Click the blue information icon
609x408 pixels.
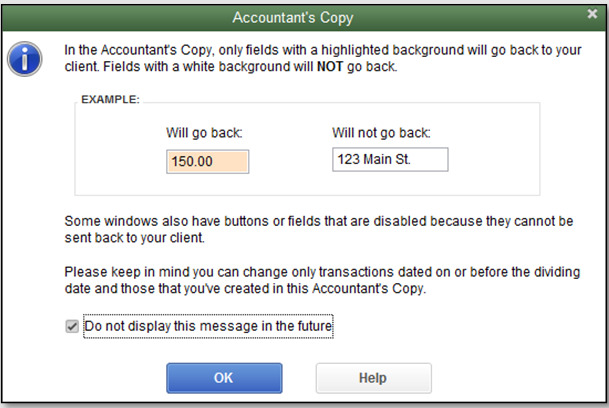point(24,59)
